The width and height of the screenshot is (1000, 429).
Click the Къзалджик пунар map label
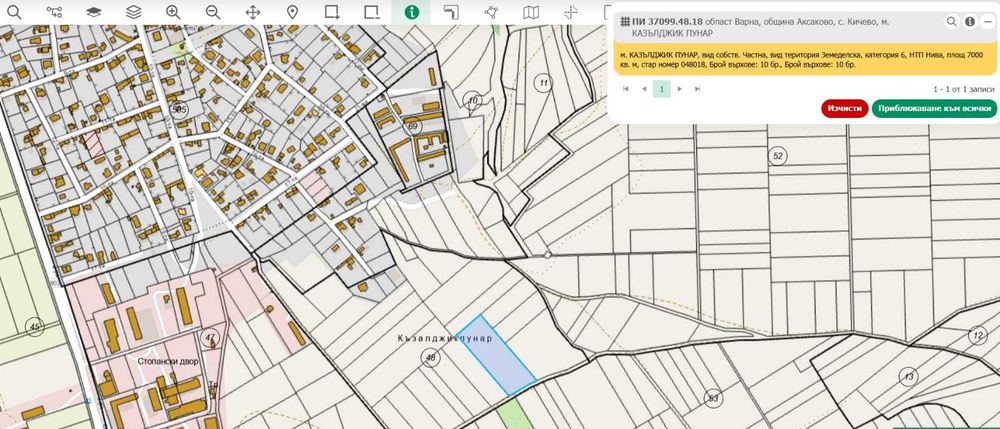coord(445,338)
